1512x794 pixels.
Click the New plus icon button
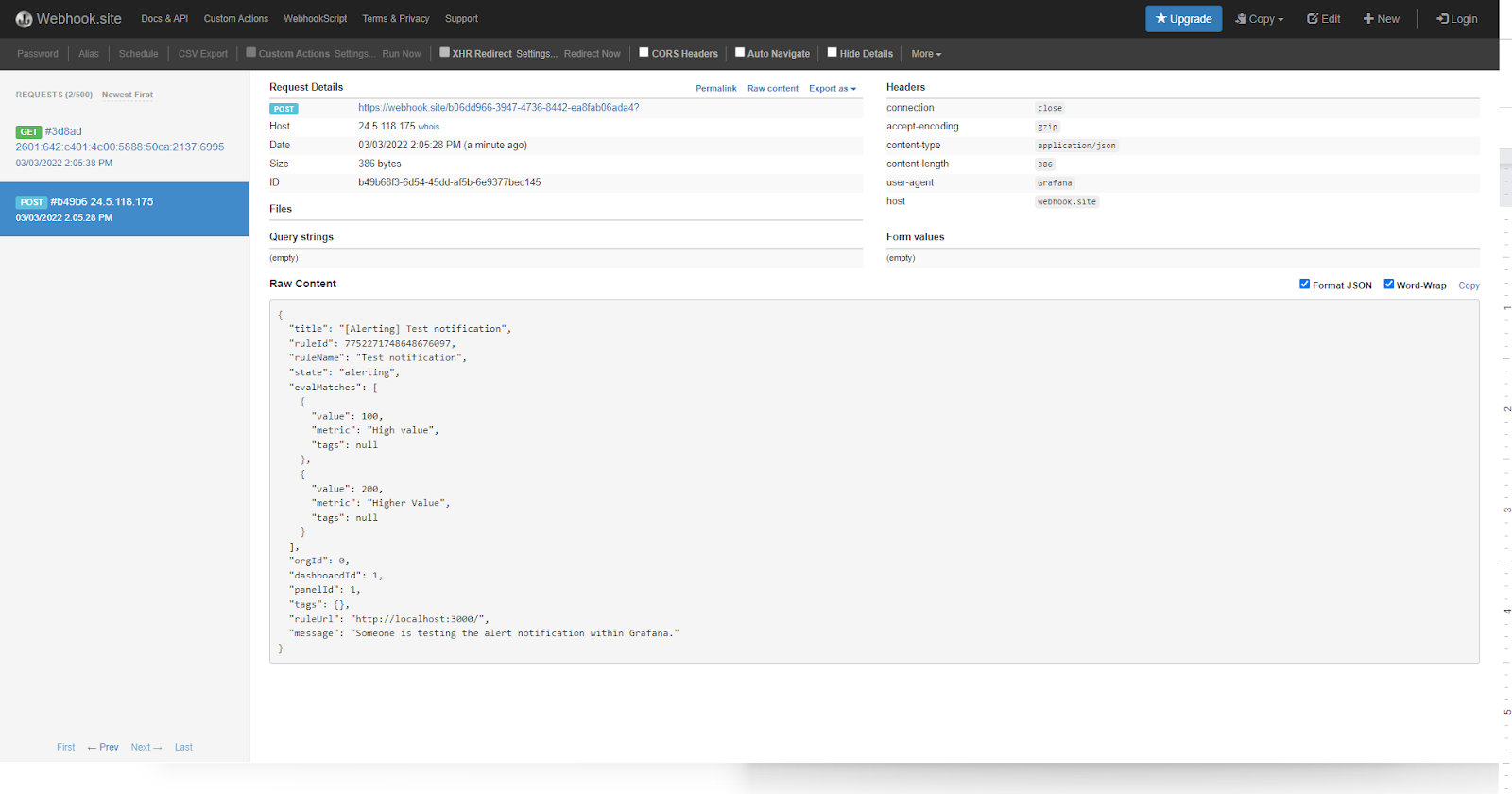[1381, 19]
